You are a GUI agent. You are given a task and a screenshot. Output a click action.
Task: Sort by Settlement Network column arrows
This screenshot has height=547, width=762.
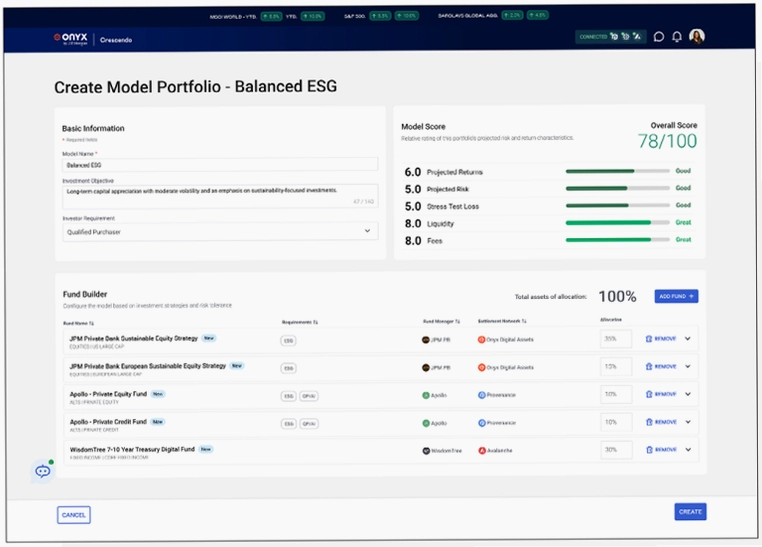coord(524,321)
